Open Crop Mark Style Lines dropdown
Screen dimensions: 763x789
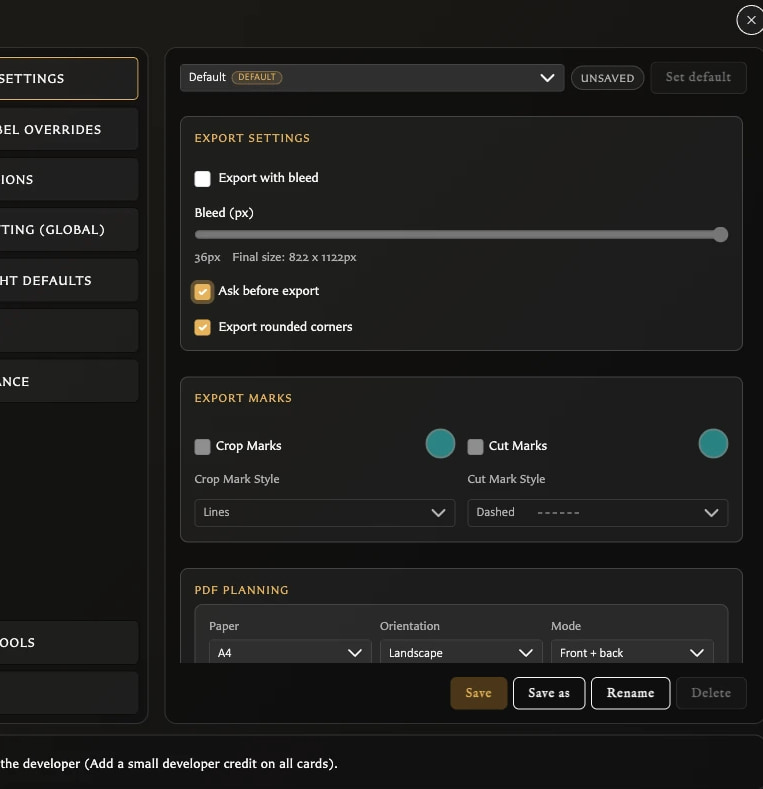(x=325, y=513)
